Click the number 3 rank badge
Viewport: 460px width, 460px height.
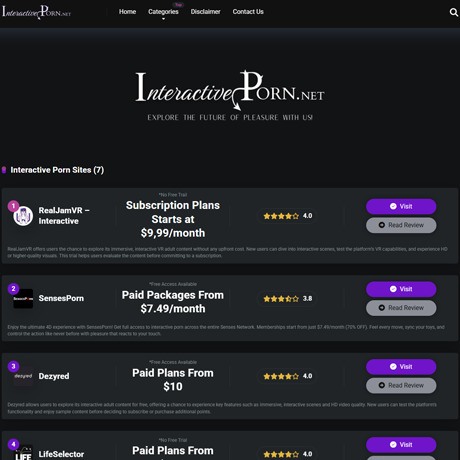coord(13,366)
